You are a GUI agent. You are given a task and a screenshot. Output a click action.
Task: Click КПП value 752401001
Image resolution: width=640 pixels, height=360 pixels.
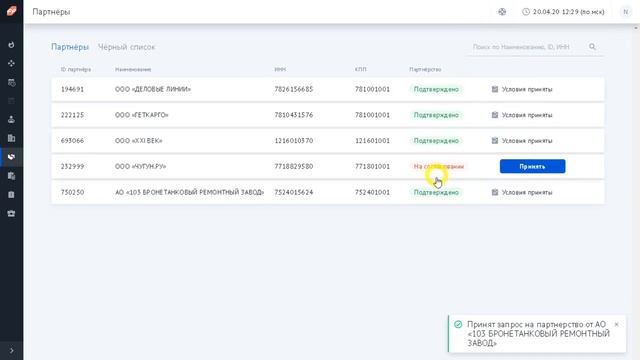[372, 192]
